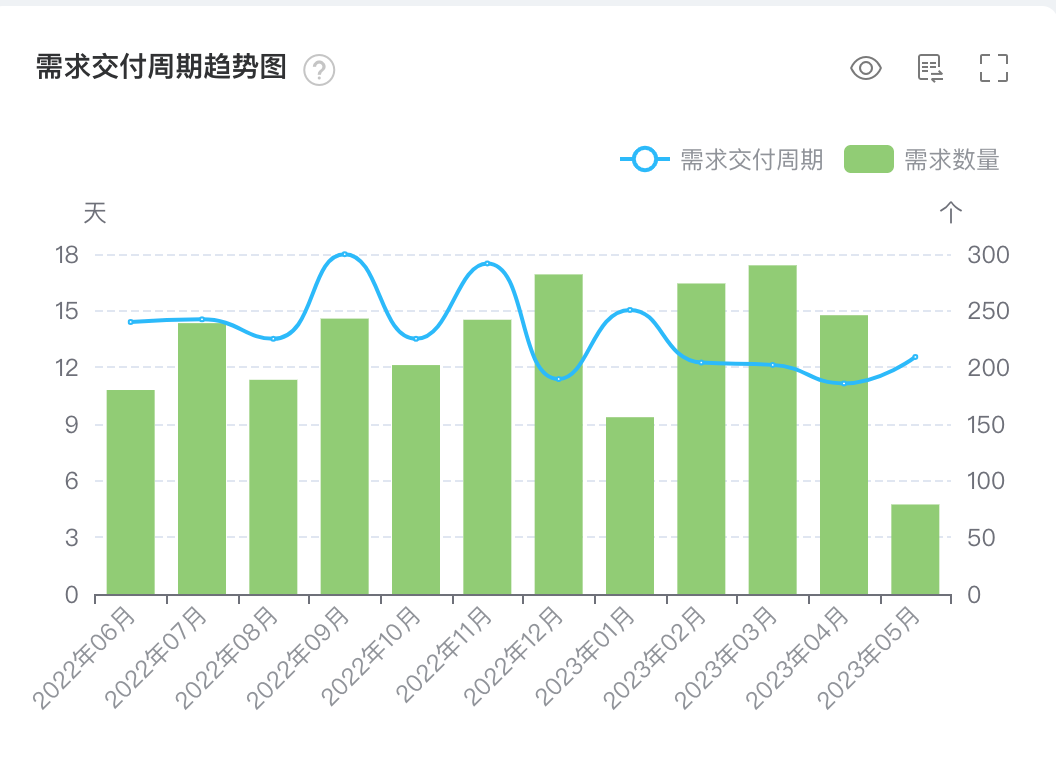Click the x-axis label 2023年02月
This screenshot has width=1056, height=768.
click(x=655, y=657)
